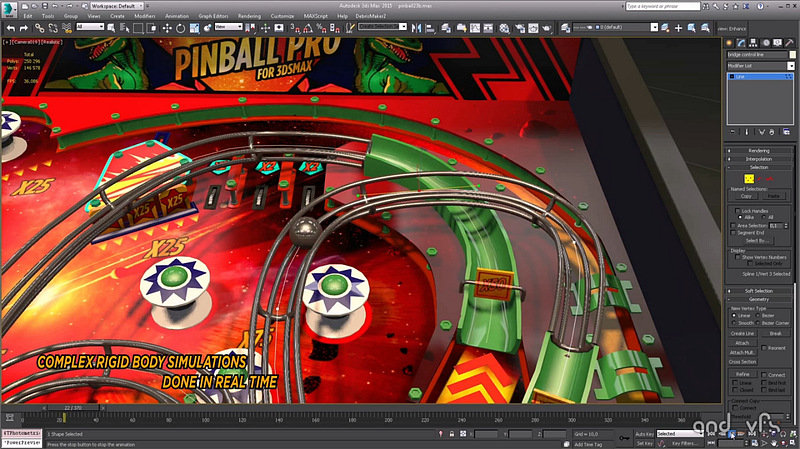The image size is (800, 449).
Task: Click the Redo arrow in the main toolbar
Action: [23, 29]
